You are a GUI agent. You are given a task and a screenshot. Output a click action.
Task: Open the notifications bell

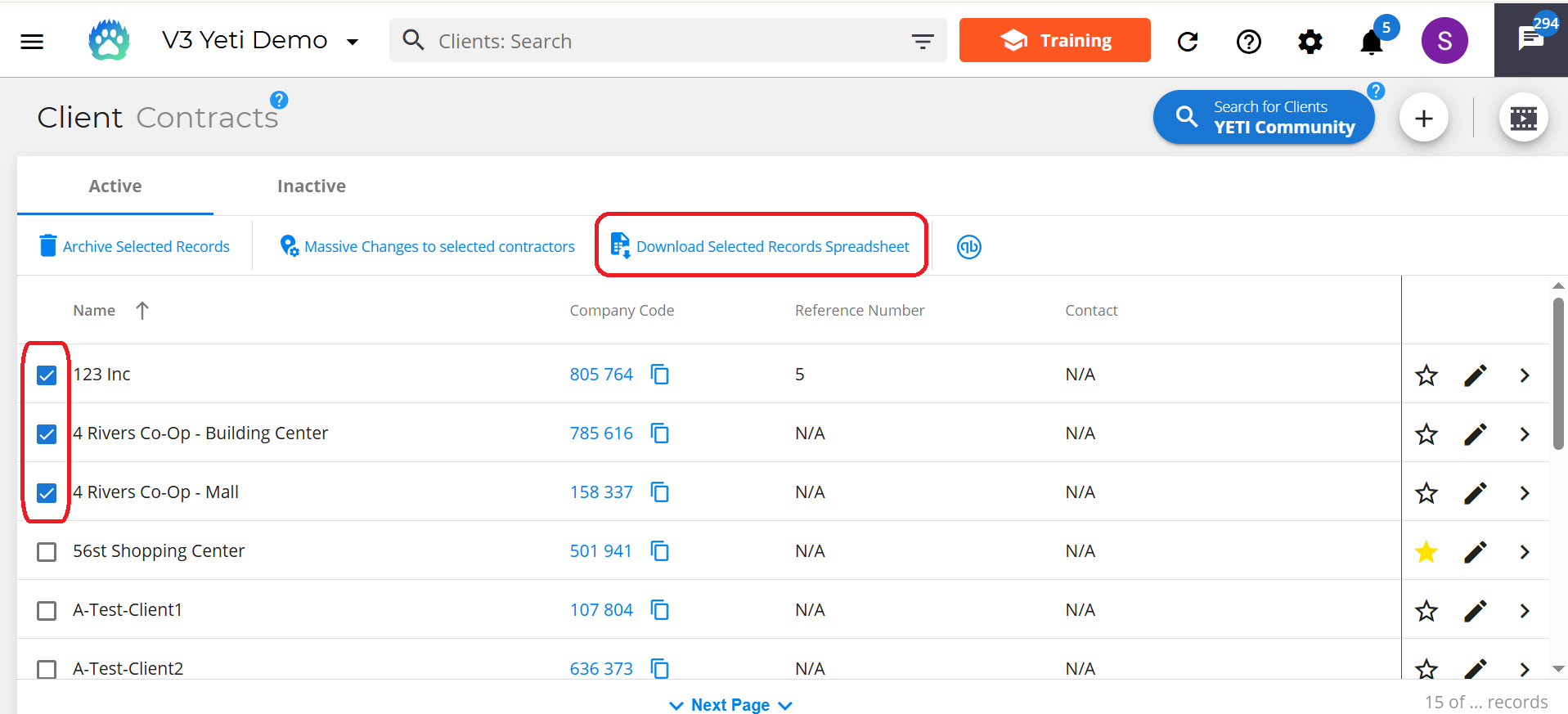1372,42
